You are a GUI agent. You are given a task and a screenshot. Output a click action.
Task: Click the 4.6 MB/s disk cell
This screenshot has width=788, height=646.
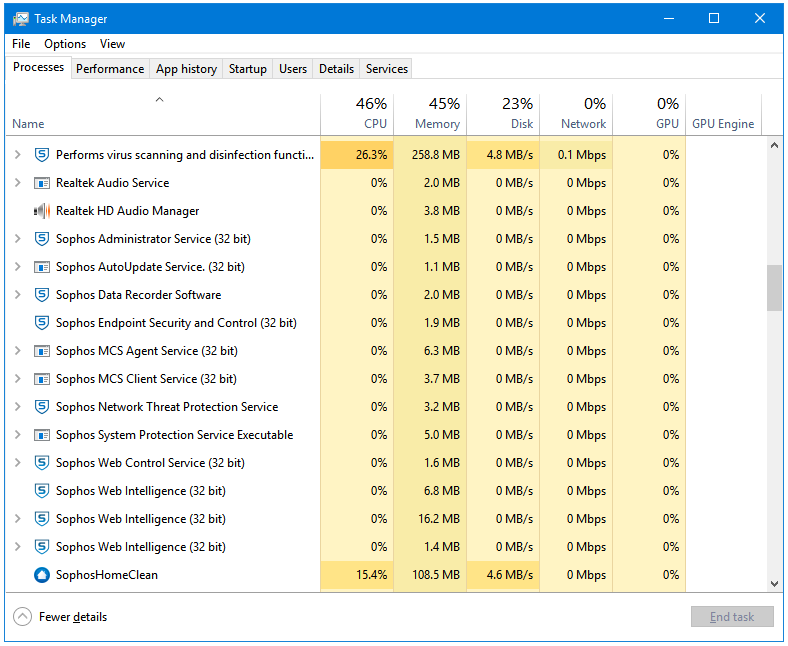(503, 575)
